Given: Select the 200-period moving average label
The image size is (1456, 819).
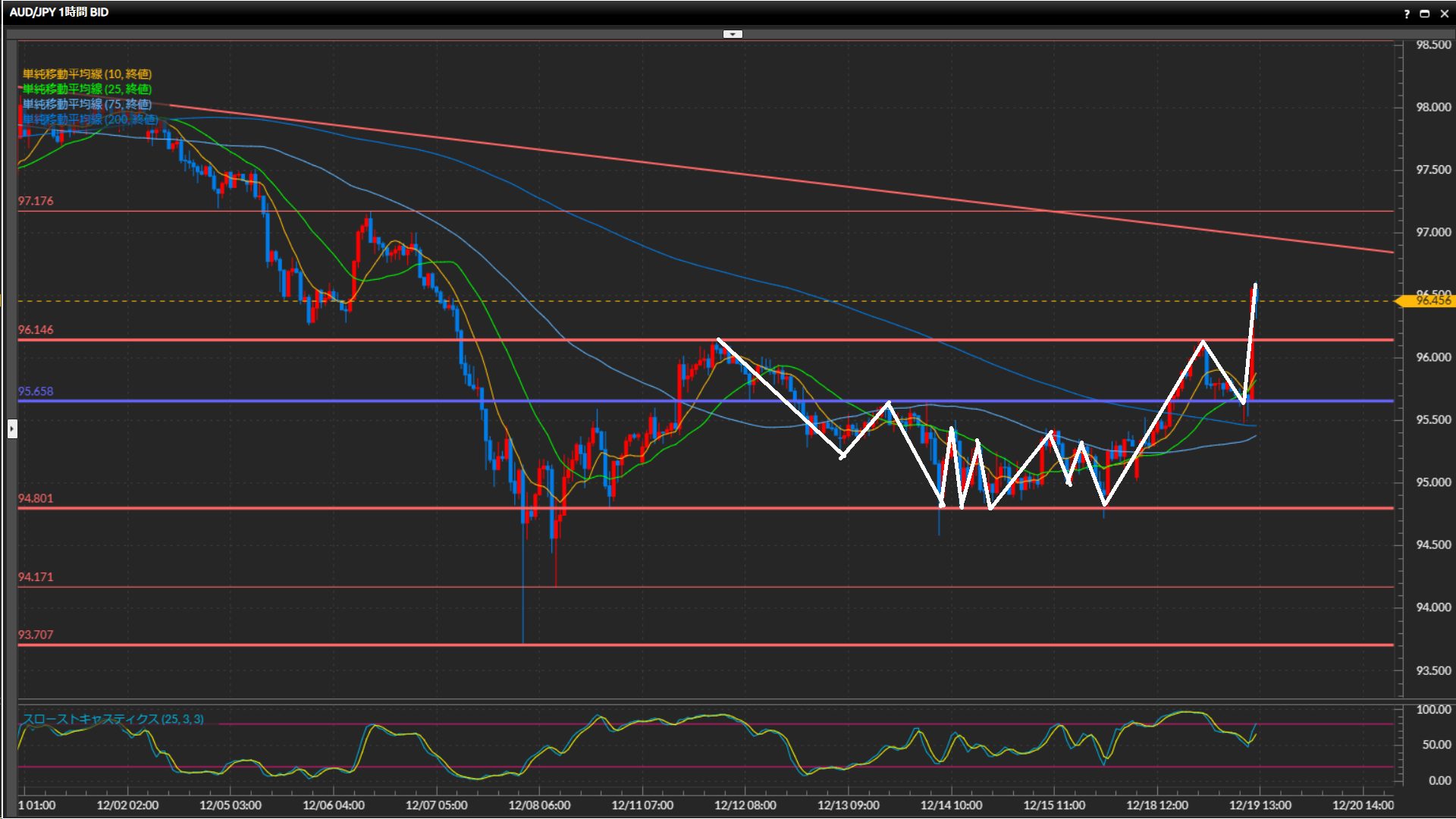Looking at the screenshot, I should [x=89, y=119].
